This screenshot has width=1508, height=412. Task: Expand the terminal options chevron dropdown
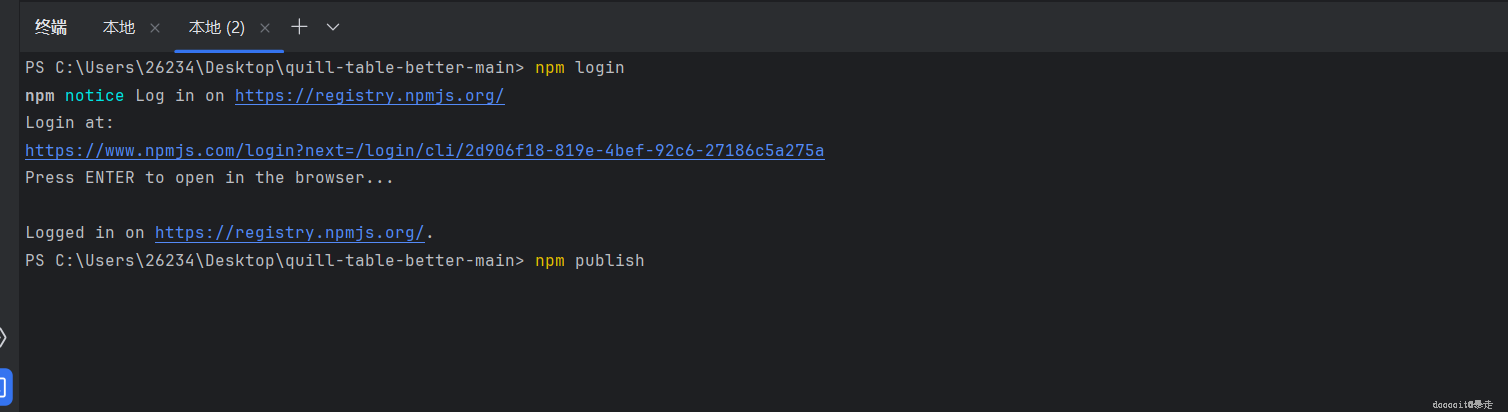pos(333,27)
